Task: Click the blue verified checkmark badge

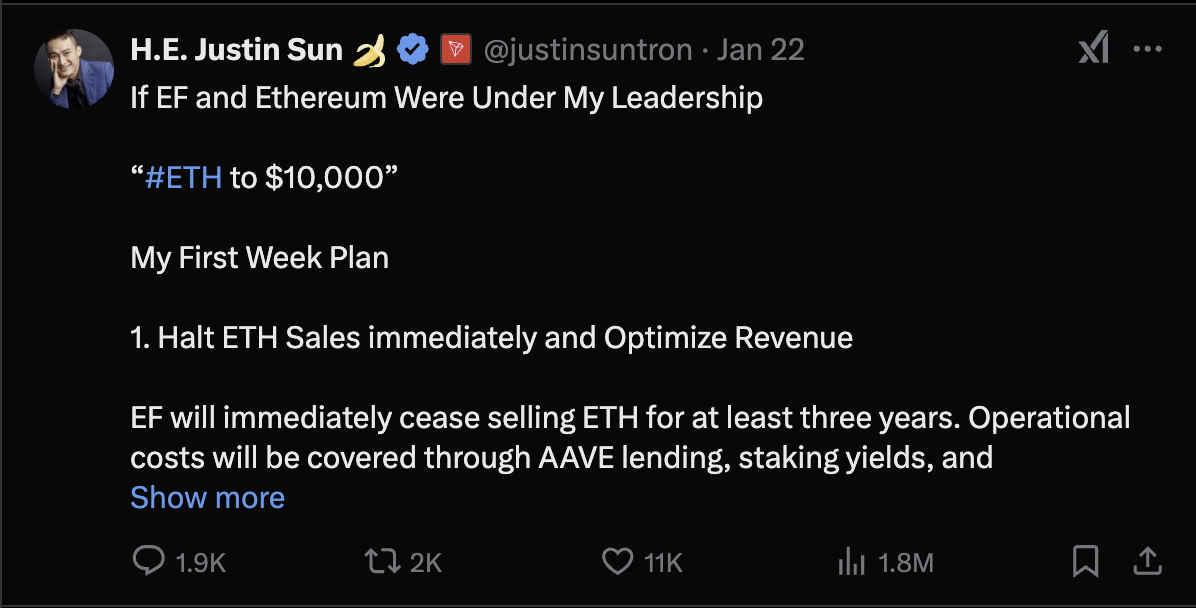Action: (x=412, y=49)
